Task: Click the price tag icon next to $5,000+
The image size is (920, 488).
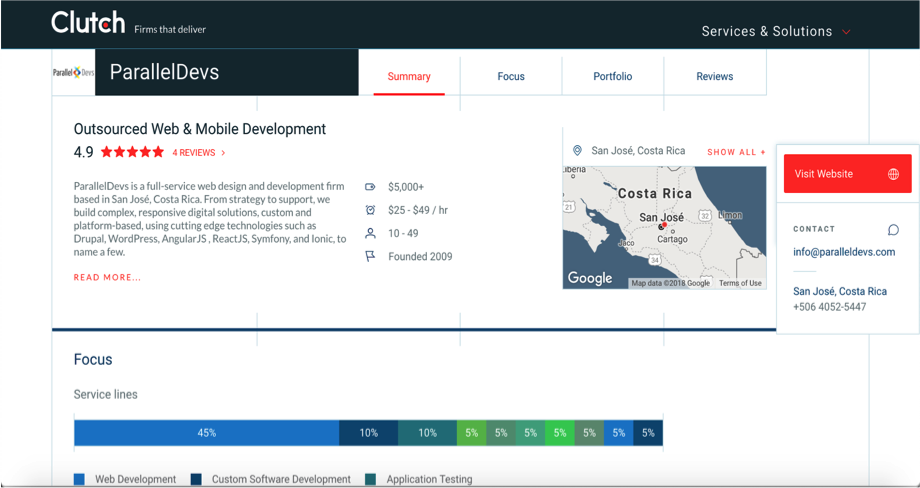Action: 370,187
